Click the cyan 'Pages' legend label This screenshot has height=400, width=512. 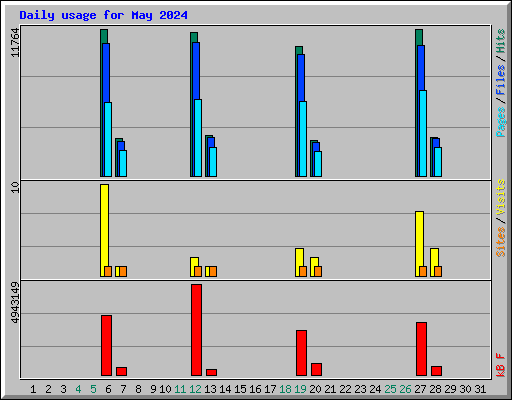[501, 122]
